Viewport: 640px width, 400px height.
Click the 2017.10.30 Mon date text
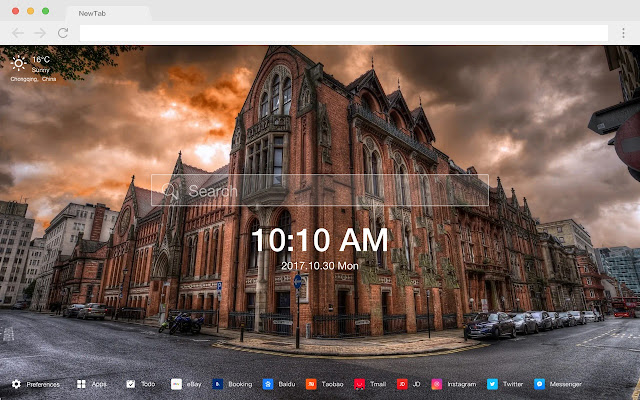320,266
